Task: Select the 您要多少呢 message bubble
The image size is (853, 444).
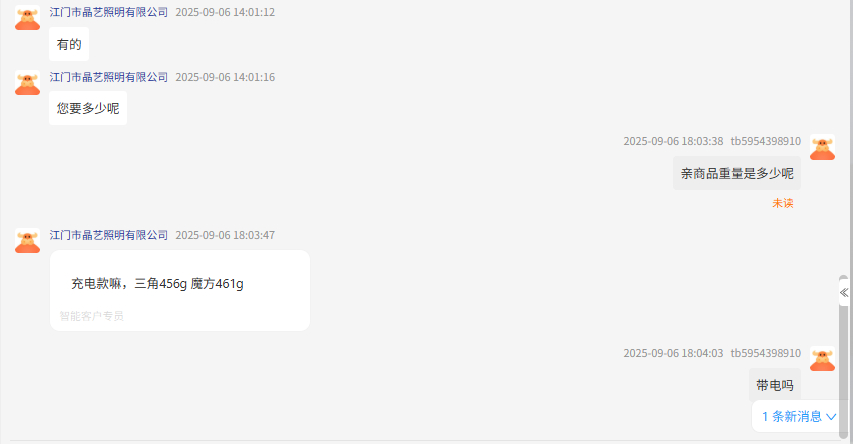Action: 88,108
